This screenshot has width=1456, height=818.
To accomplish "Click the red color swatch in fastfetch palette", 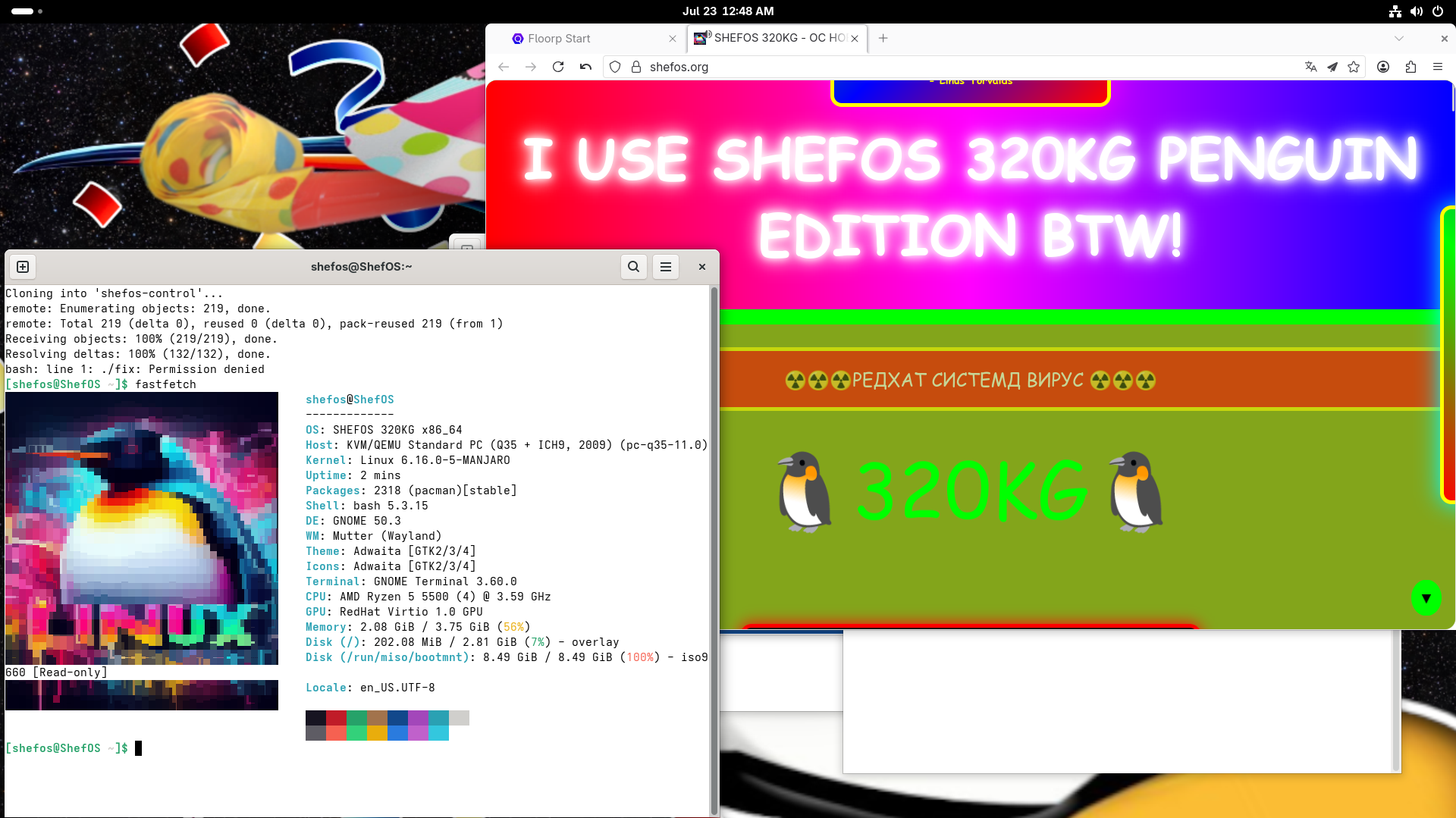I will pyautogui.click(x=337, y=718).
